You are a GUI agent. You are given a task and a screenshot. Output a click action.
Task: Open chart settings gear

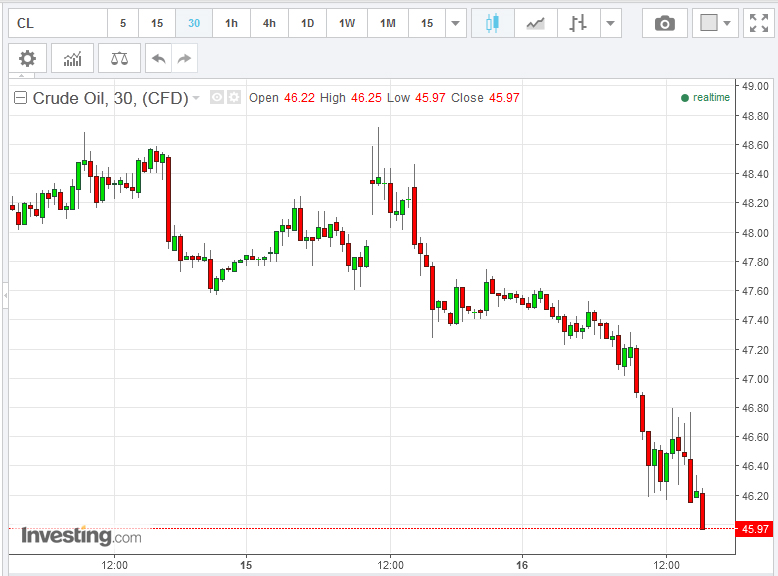[28, 59]
